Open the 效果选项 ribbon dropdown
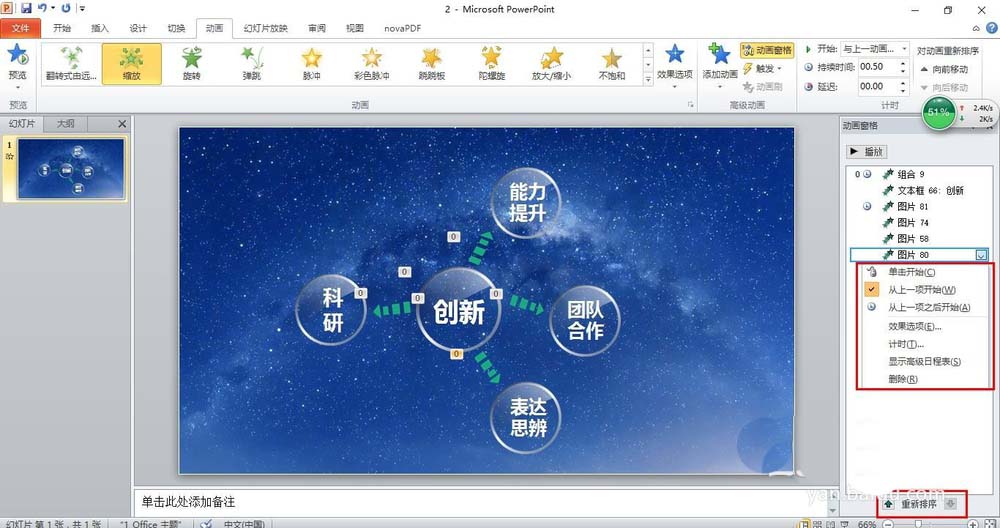Screen dimensions: 1000x528 click(675, 62)
